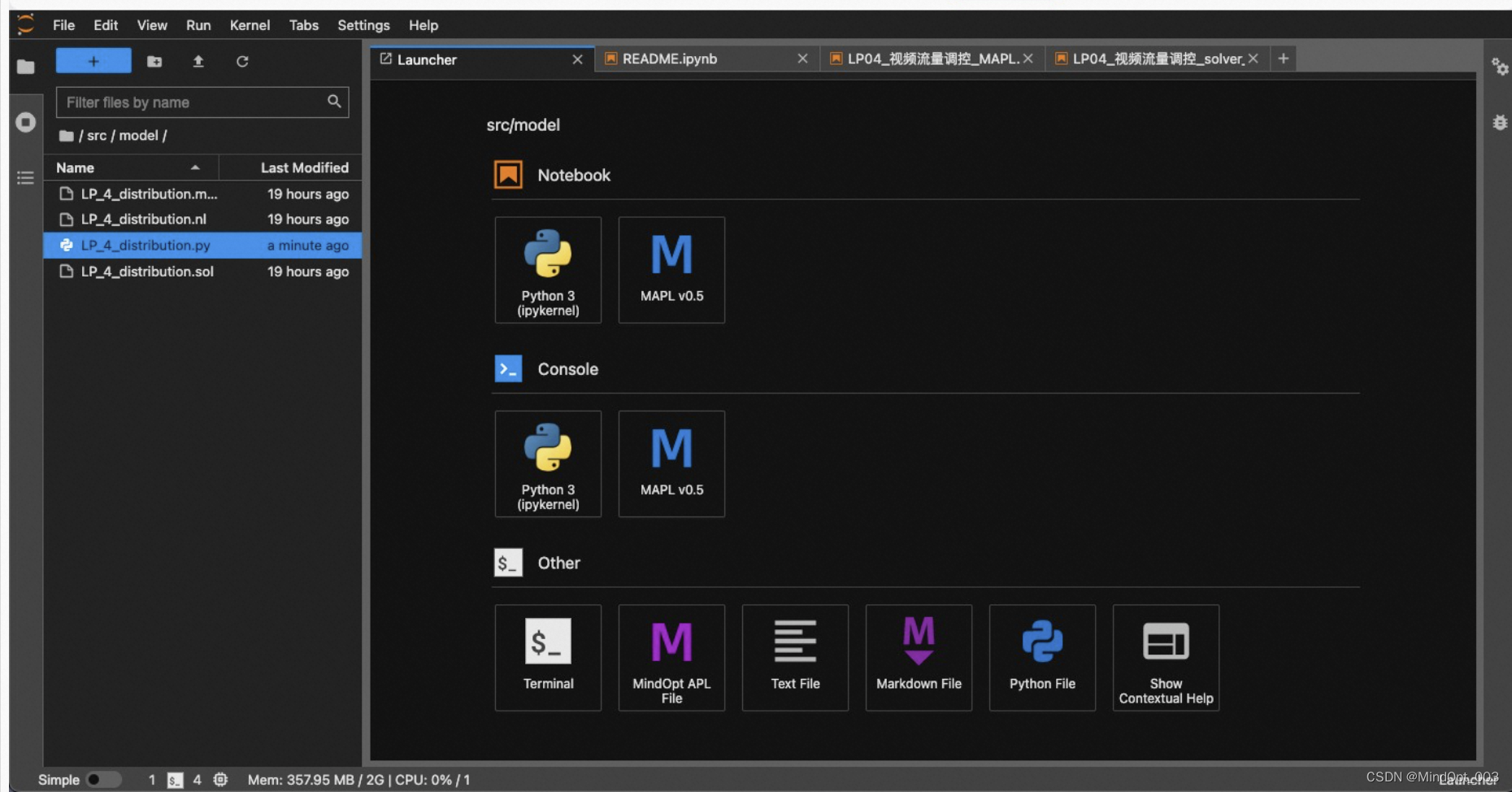Show Contextual Help
Image resolution: width=1512 pixels, height=792 pixels.
pos(1166,658)
